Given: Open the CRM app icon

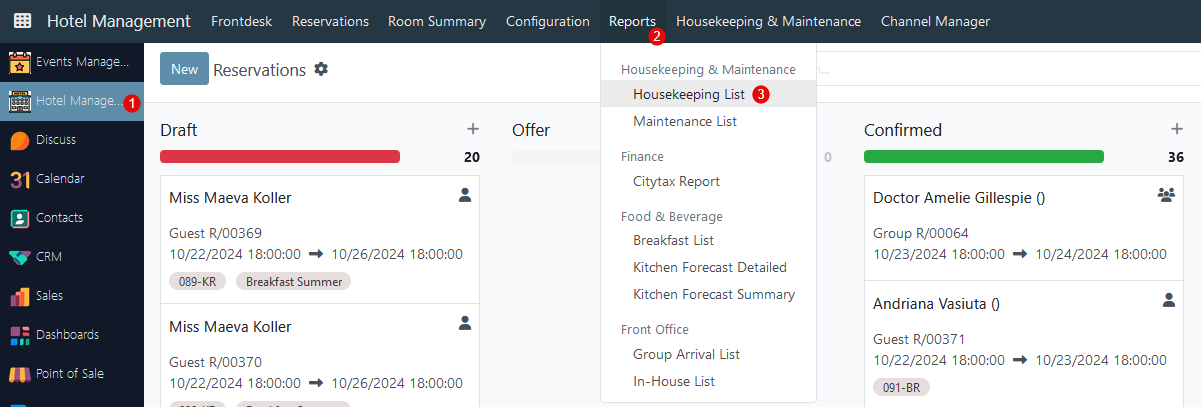Looking at the screenshot, I should pyautogui.click(x=20, y=257).
